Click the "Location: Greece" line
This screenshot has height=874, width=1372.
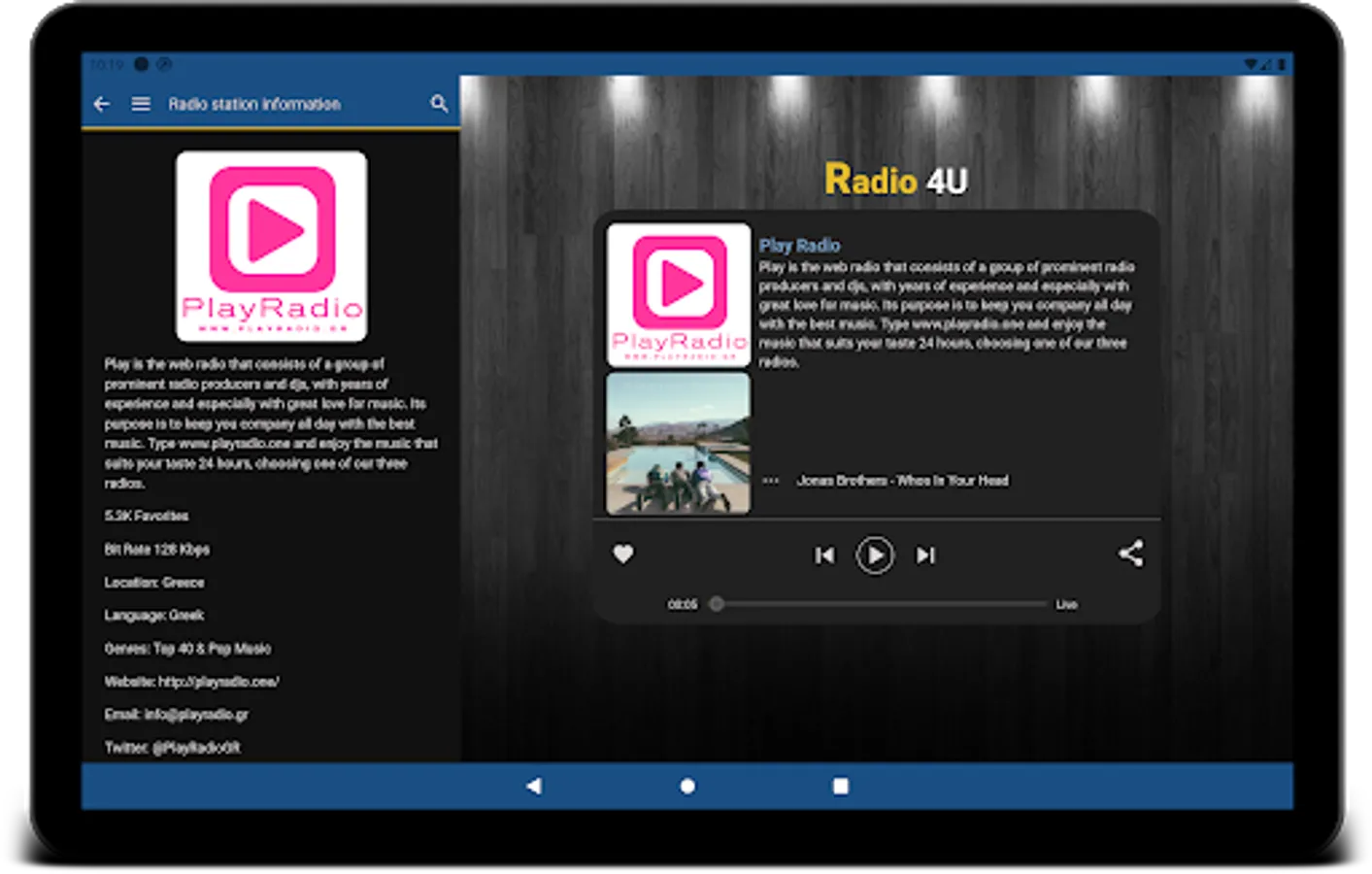point(154,583)
